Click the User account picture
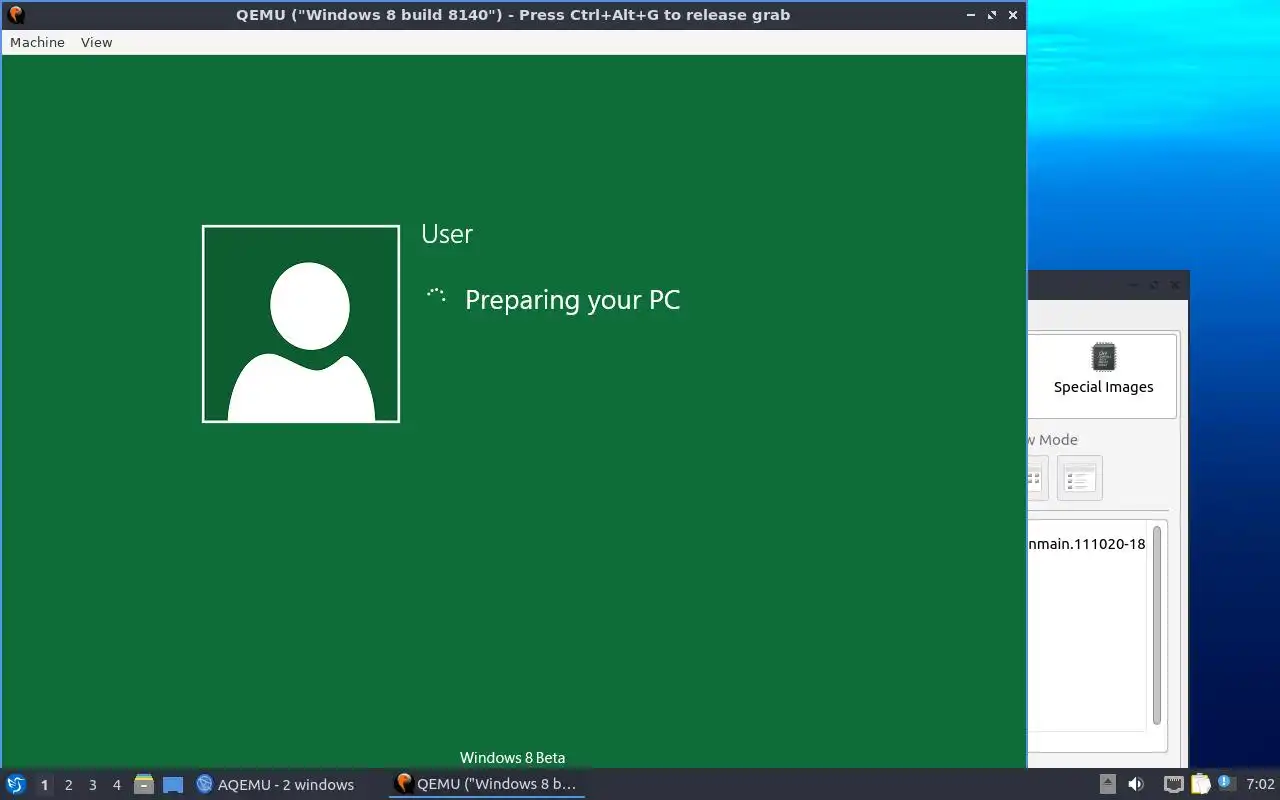1280x800 pixels. coord(301,324)
